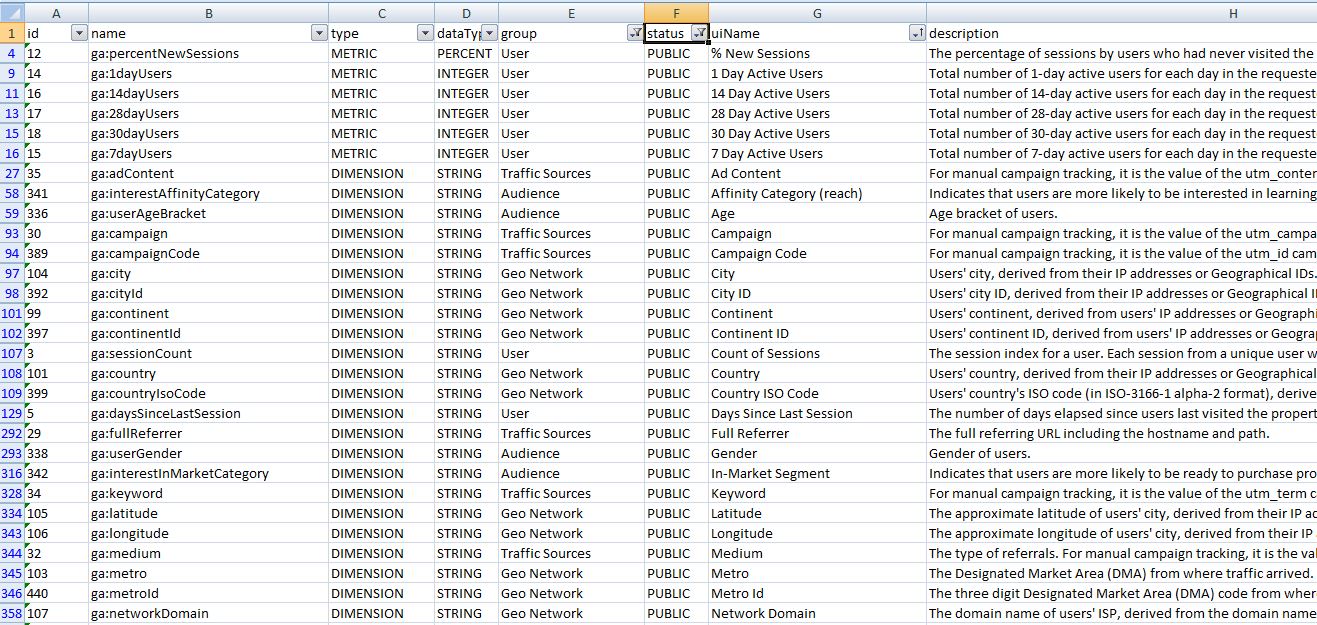The image size is (1317, 625).
Task: Click cell 'ga:userAgeBracket'
Action: click(208, 213)
